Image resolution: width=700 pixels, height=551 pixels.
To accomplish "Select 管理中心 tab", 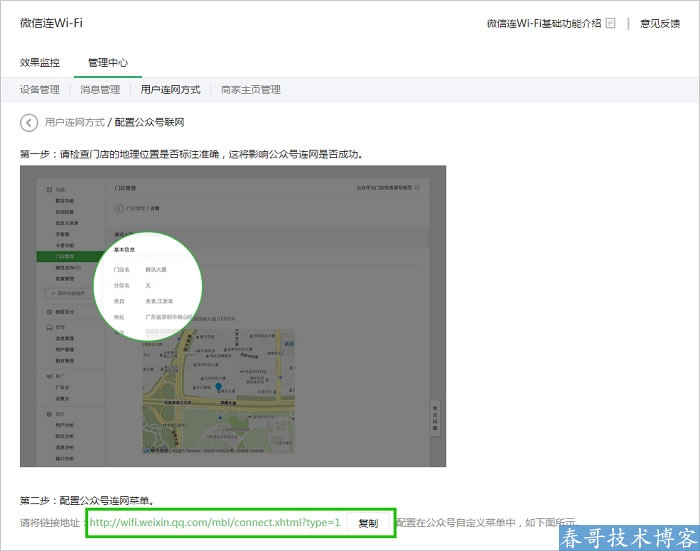I will (x=108, y=63).
